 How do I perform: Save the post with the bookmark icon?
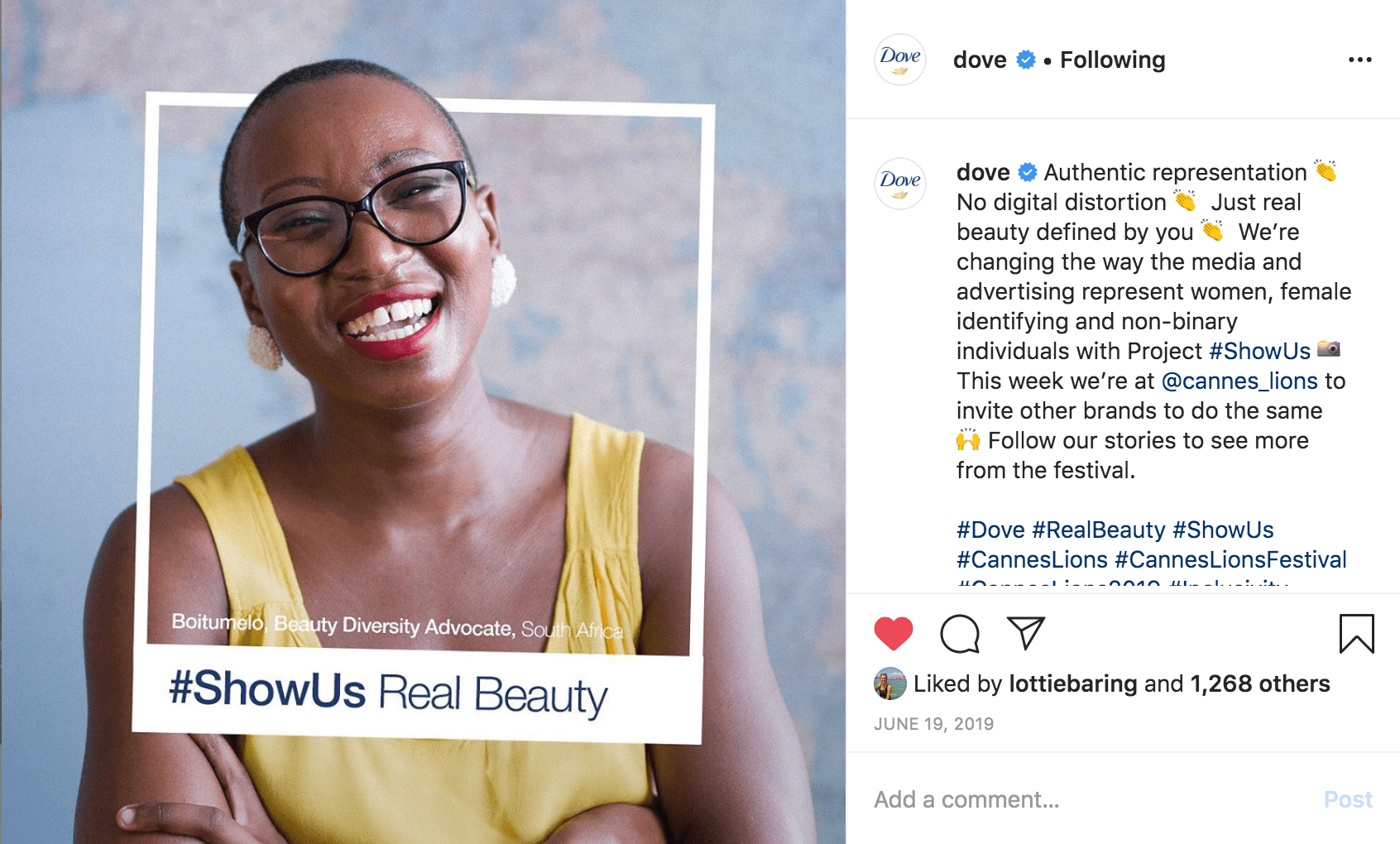[x=1356, y=634]
